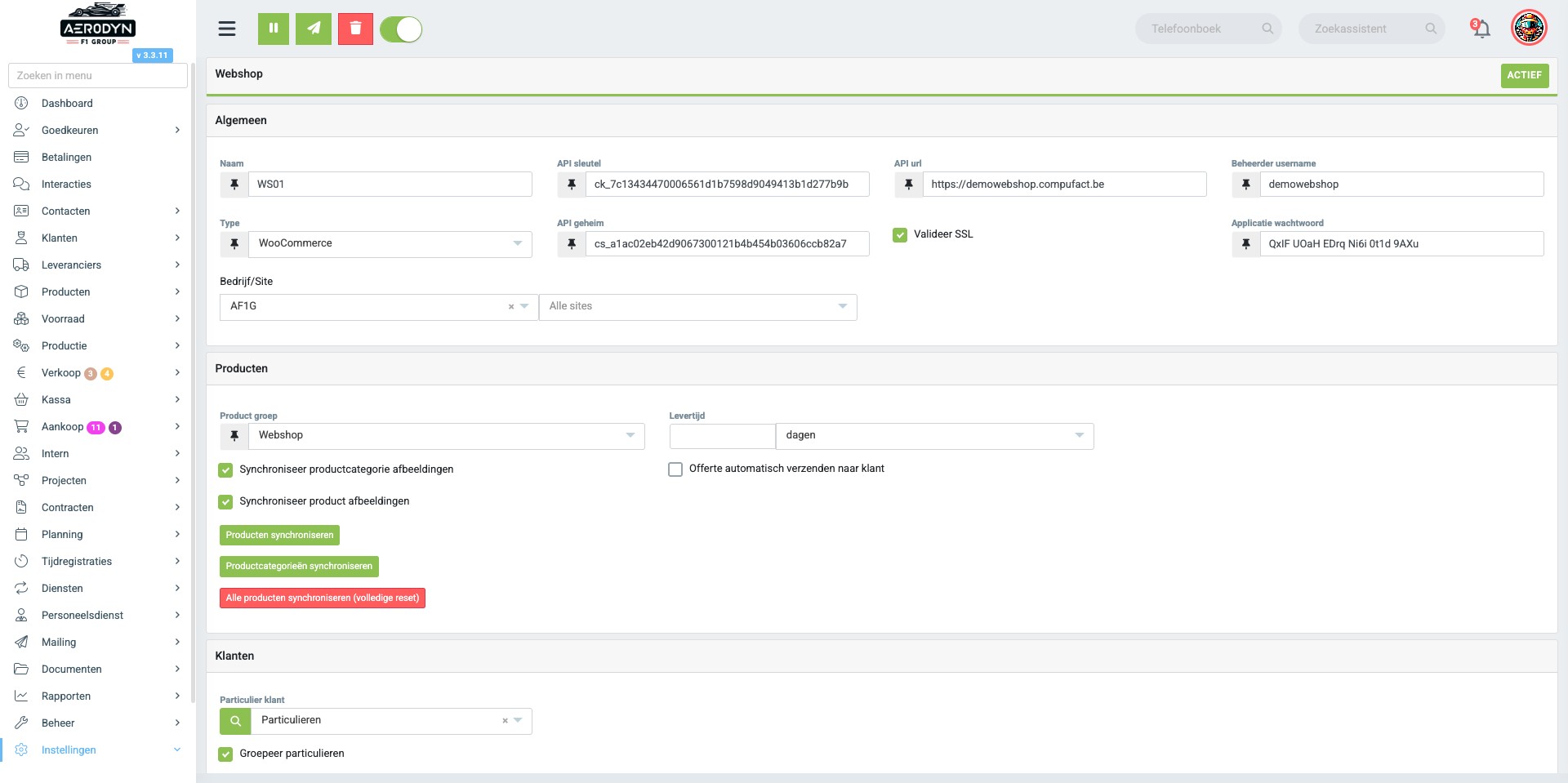Open the Product groep Webshop dropdown
The height and width of the screenshot is (783, 1568).
tap(447, 436)
